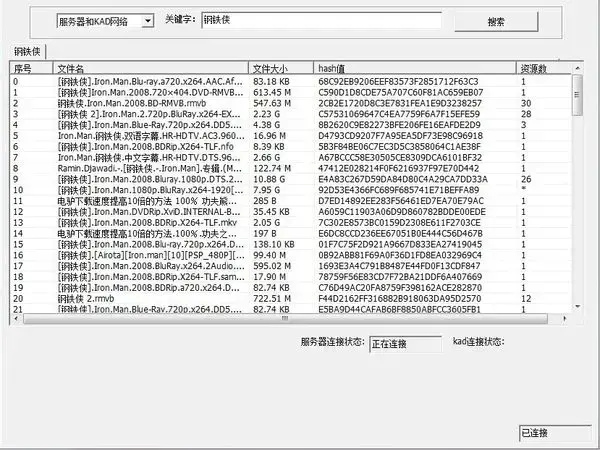This screenshot has height=450, width=600.
Task: Click the horizontal scroll right arrow
Action: coord(565,318)
